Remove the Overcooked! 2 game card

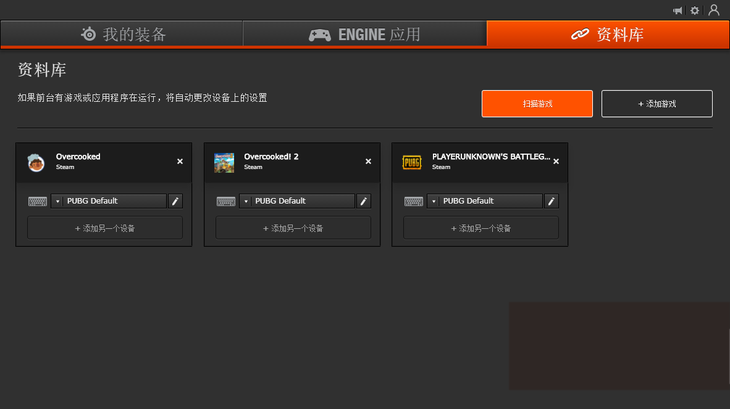pyautogui.click(x=368, y=161)
